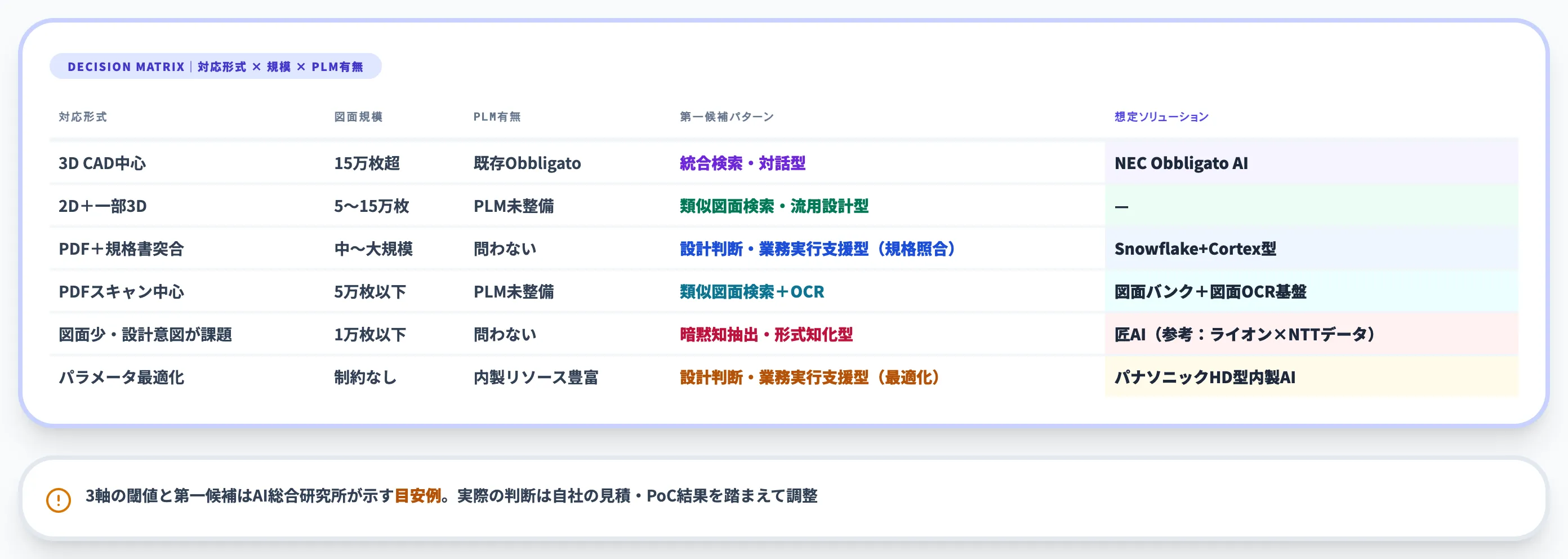Click the cell 15万枚超
The width and height of the screenshot is (1568, 559).
pyautogui.click(x=367, y=163)
